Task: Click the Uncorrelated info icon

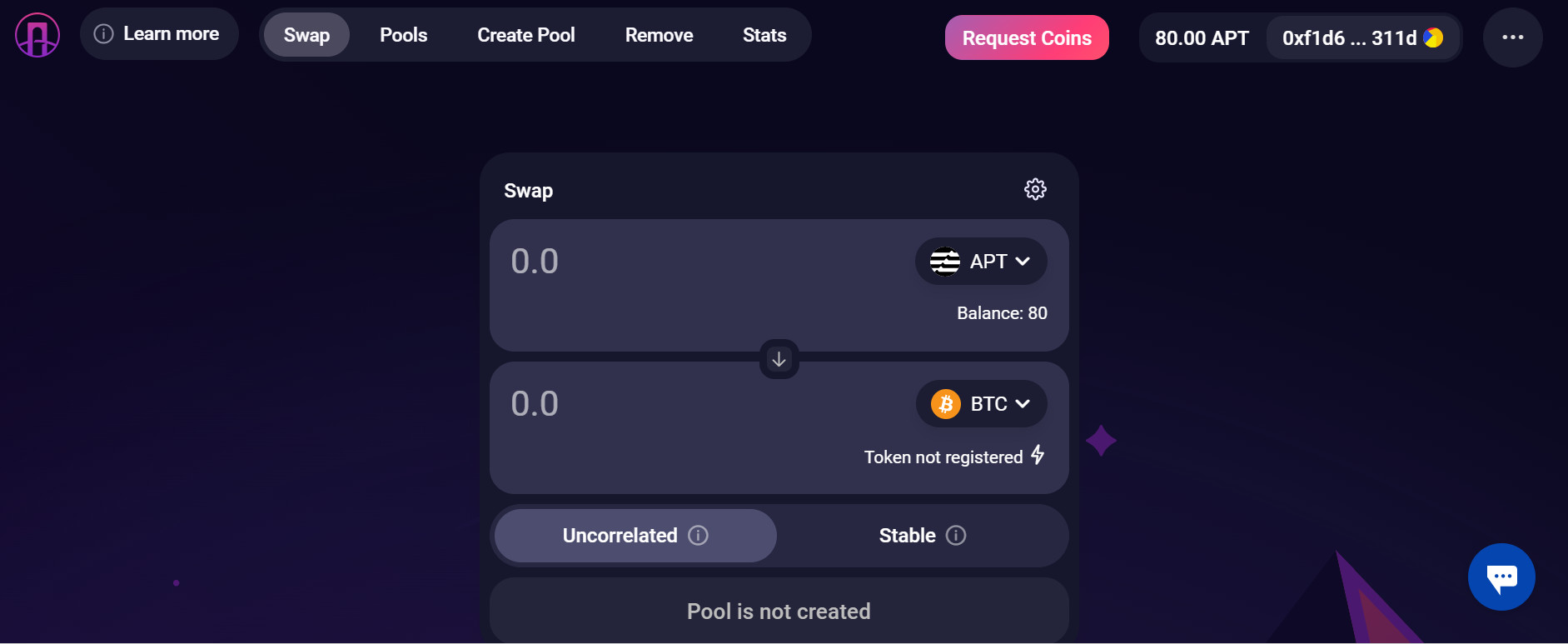Action: click(699, 535)
